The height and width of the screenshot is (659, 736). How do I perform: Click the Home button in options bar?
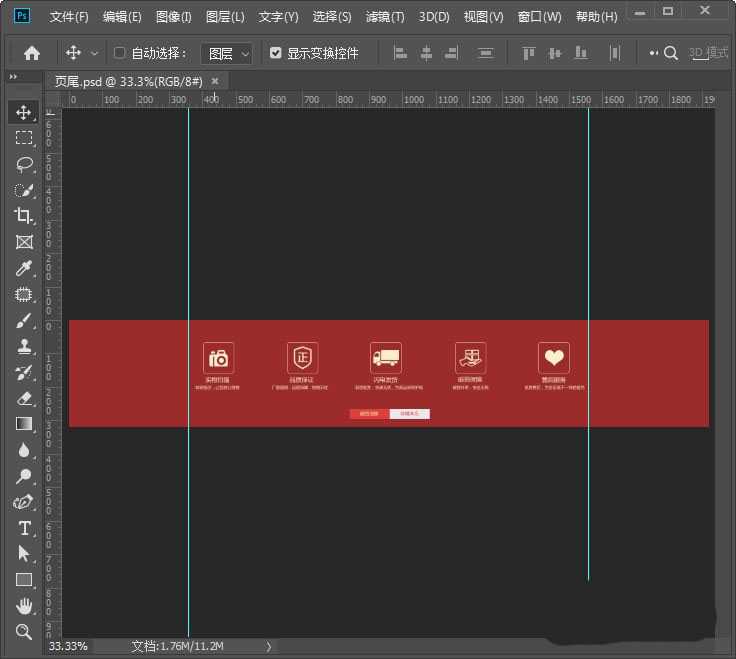pyautogui.click(x=32, y=53)
